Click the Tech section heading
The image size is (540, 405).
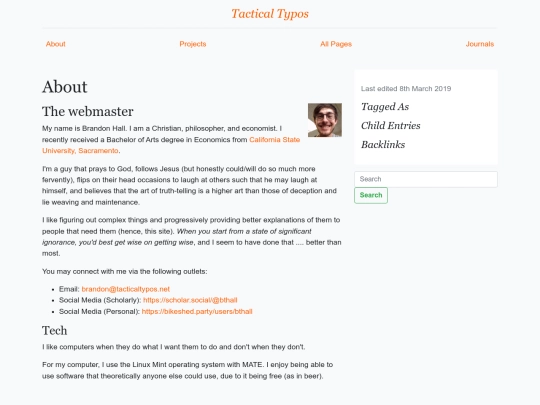[54, 330]
